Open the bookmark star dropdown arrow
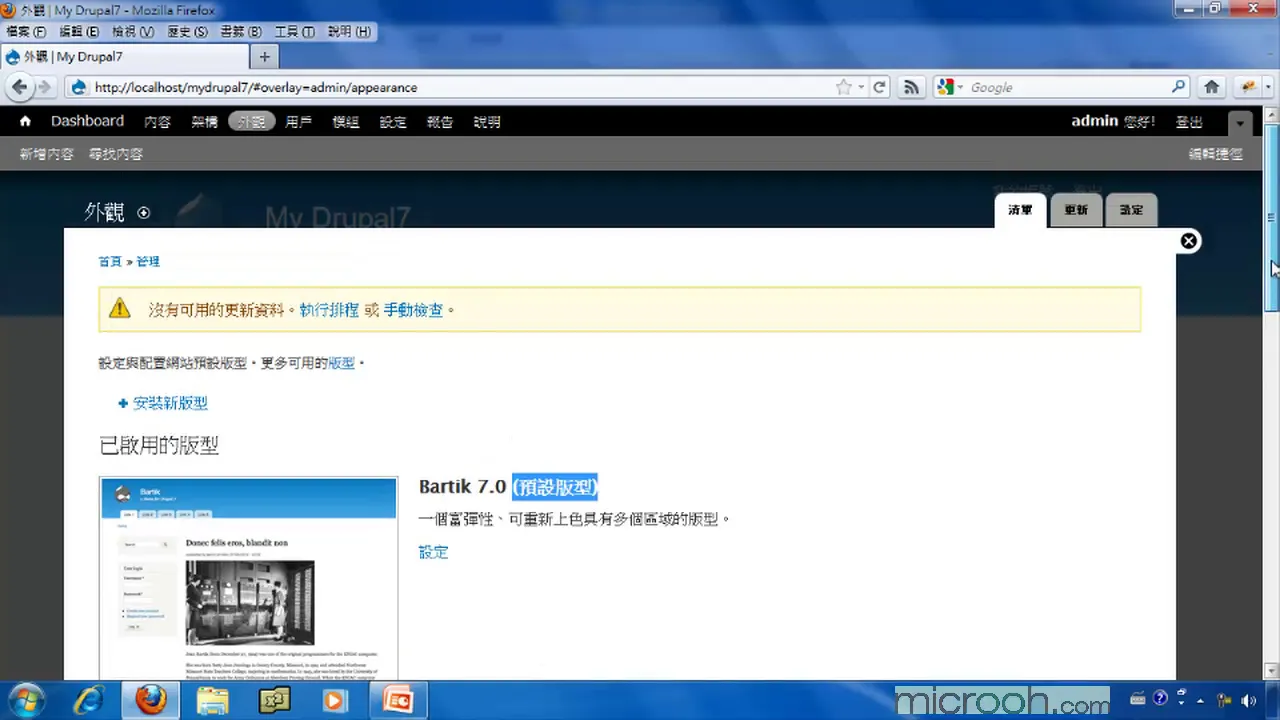This screenshot has height=720, width=1280. click(x=861, y=87)
